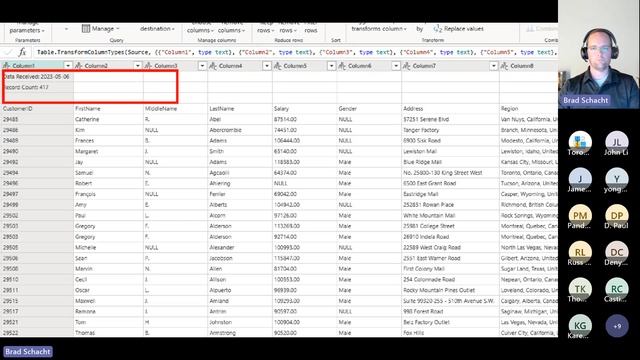Change Column4 data type icon

(213, 66)
